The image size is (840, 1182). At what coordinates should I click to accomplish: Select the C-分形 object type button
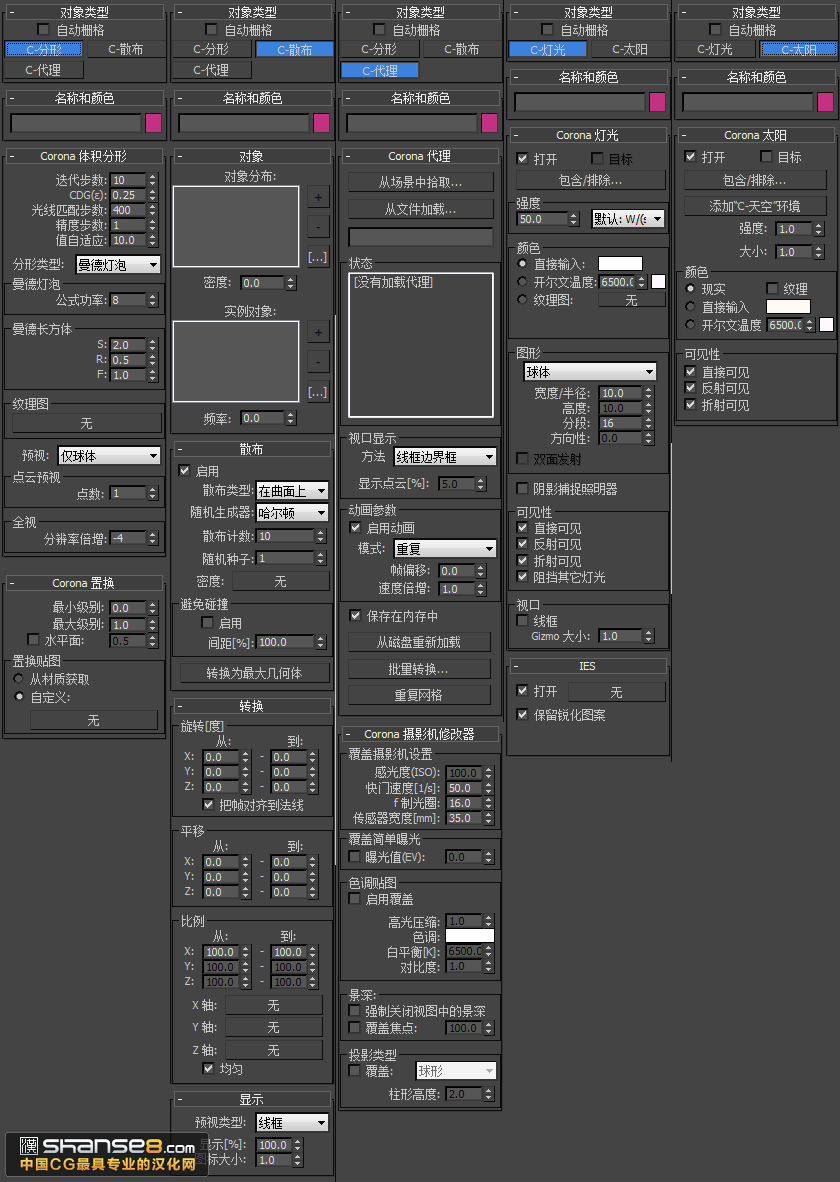point(44,50)
